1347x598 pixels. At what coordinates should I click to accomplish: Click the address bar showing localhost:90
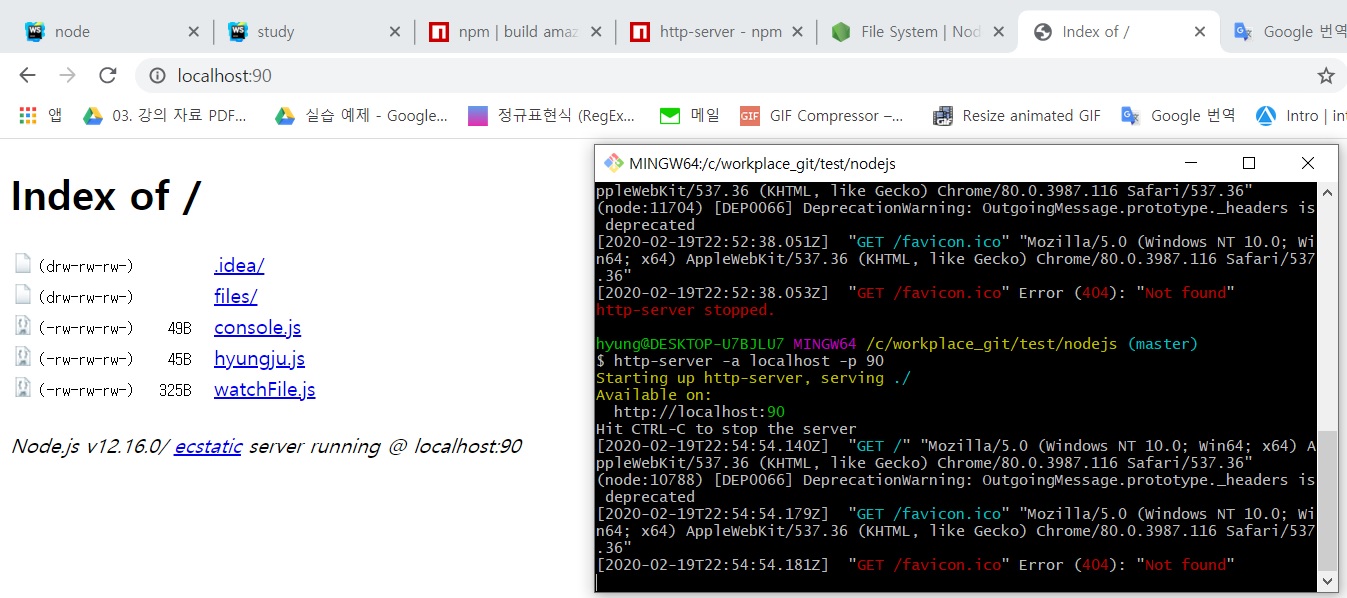[600, 76]
